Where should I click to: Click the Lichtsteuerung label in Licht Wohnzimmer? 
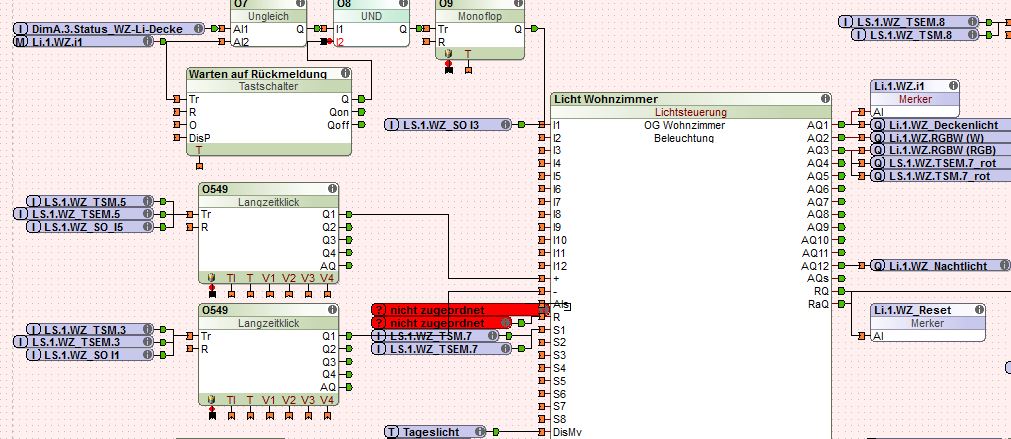tap(690, 112)
